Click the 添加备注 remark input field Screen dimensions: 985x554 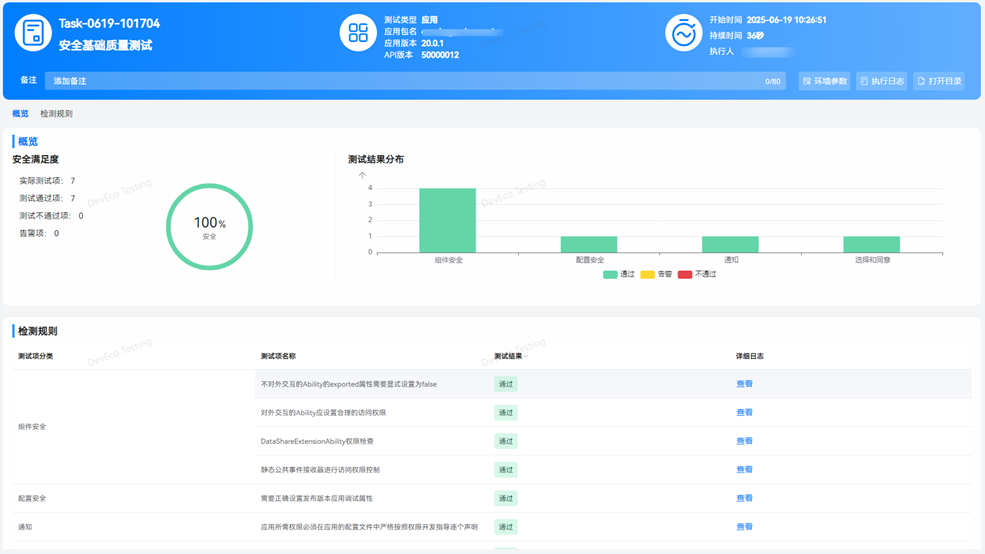(x=400, y=81)
